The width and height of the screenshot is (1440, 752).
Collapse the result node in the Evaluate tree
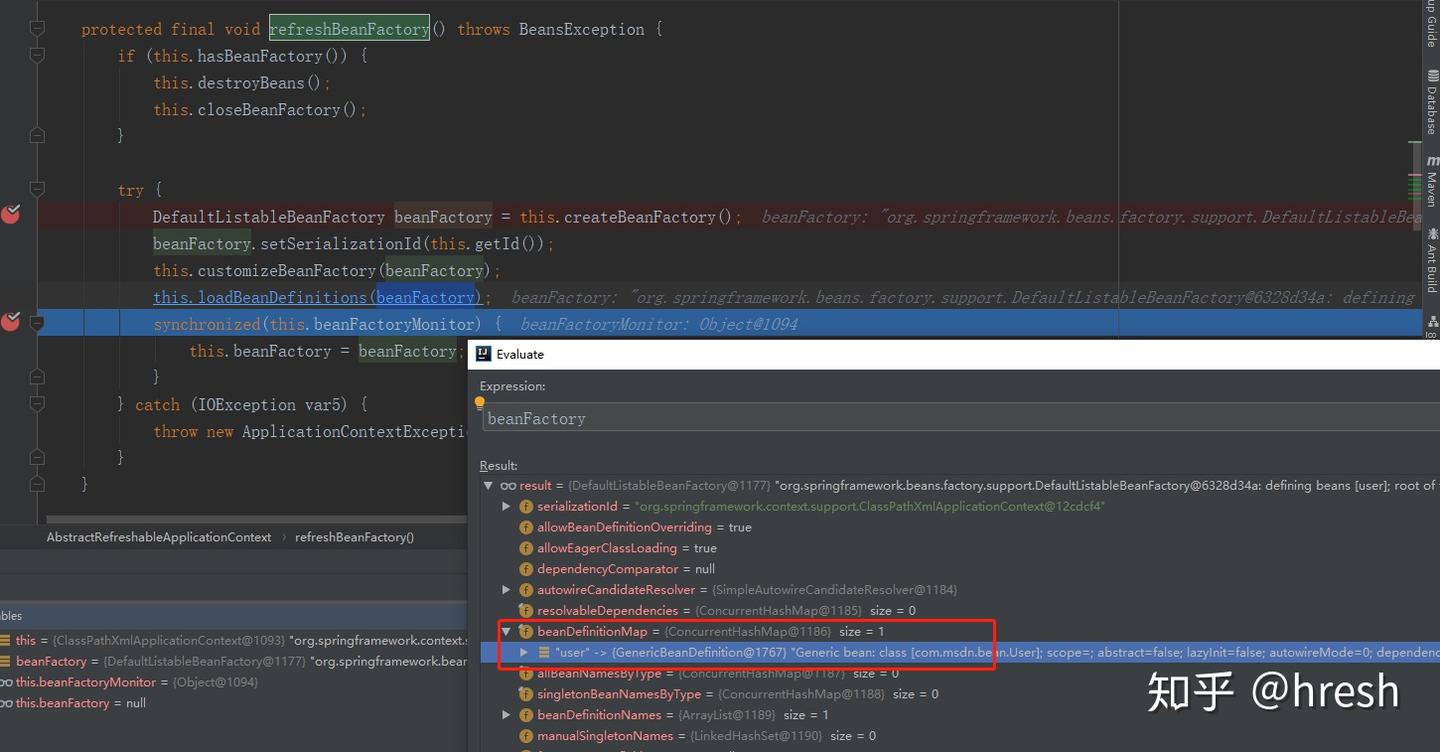[487, 485]
